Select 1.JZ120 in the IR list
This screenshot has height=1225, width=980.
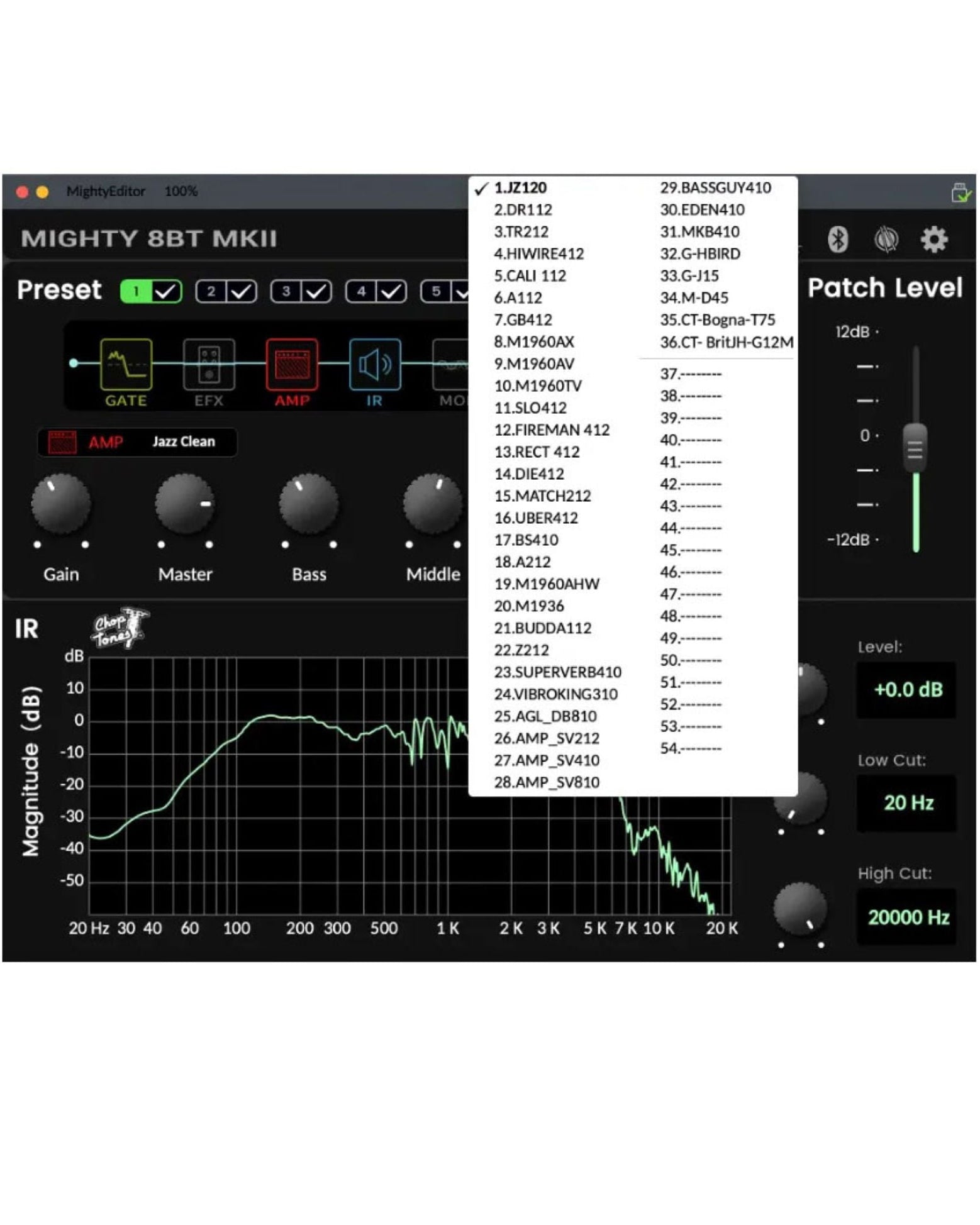point(520,188)
